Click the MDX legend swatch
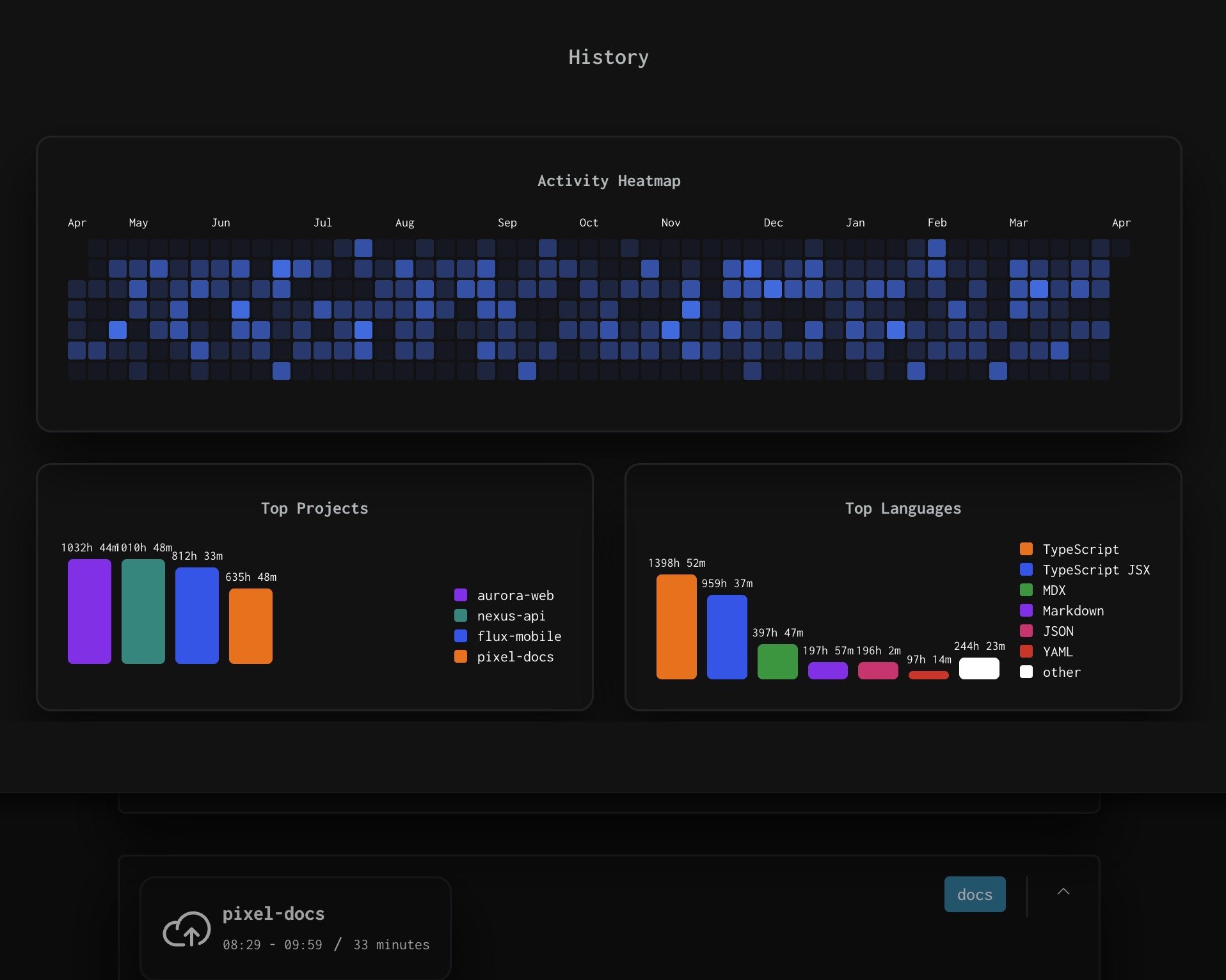The height and width of the screenshot is (980, 1226). (1026, 590)
